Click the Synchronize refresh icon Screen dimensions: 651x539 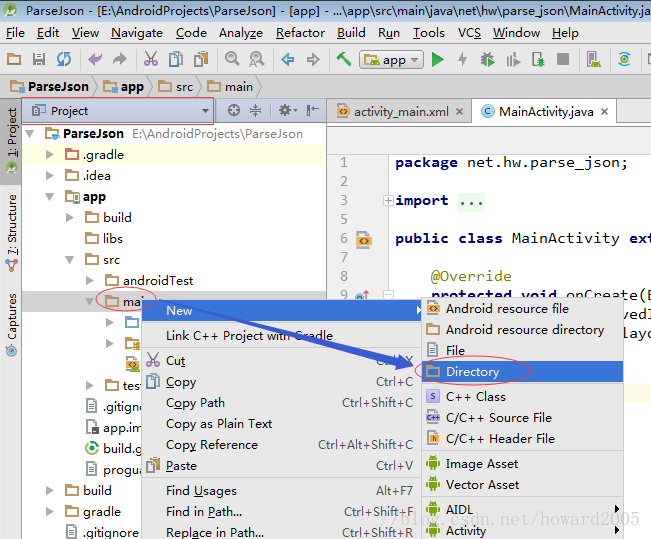(x=64, y=59)
